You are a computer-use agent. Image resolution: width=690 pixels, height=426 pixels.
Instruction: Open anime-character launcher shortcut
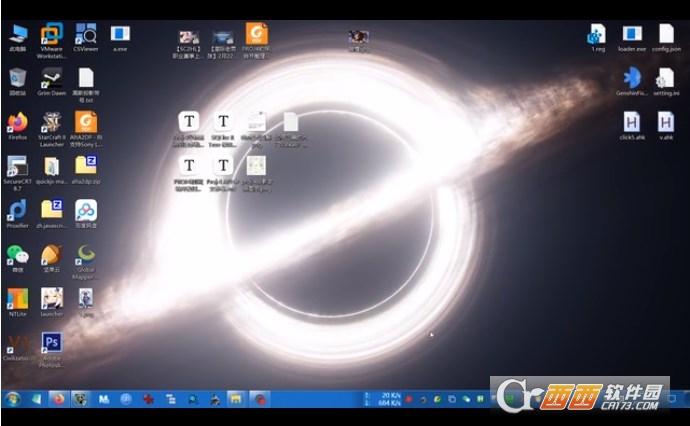(x=51, y=302)
